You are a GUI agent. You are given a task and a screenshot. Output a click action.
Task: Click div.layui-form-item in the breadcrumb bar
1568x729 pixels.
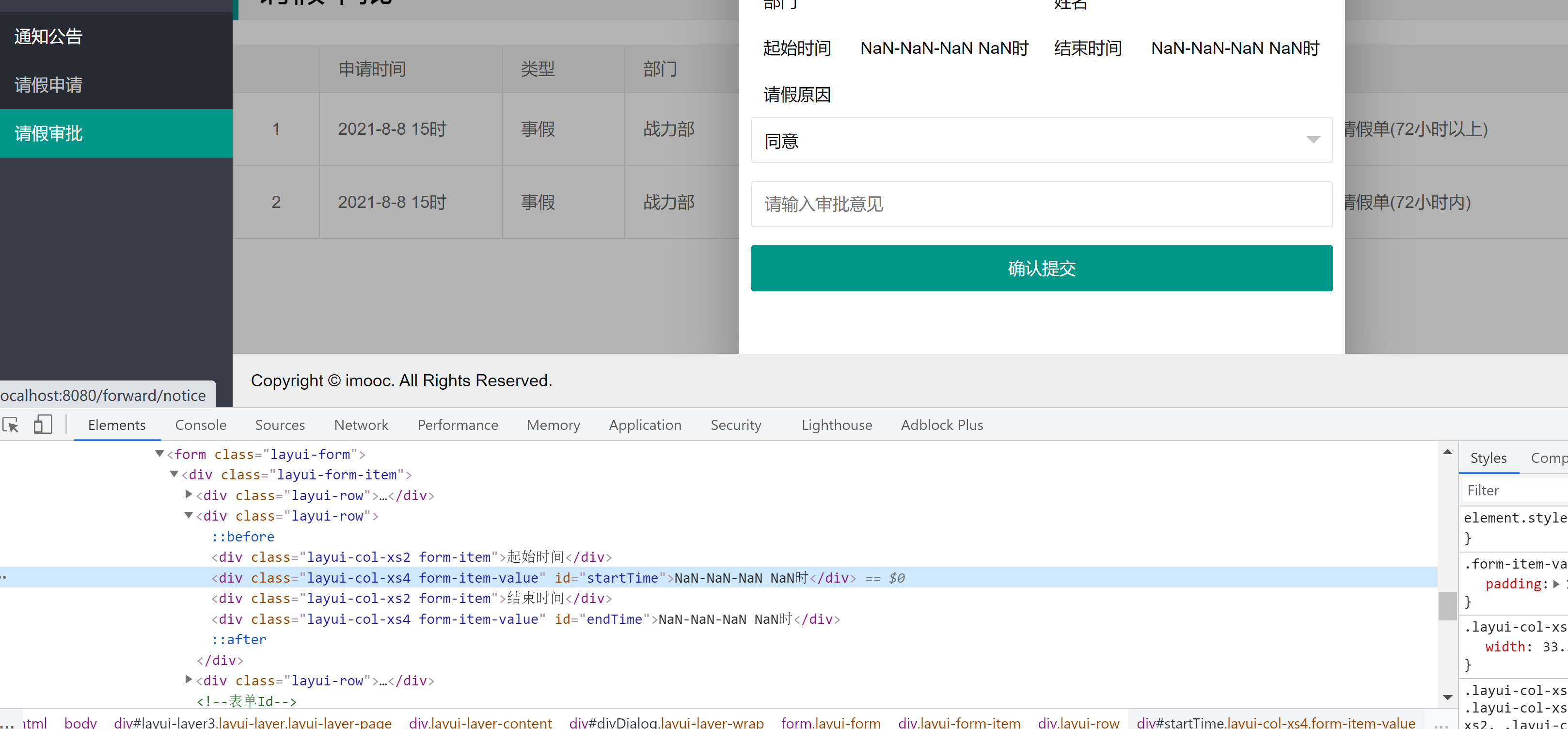pos(959,722)
